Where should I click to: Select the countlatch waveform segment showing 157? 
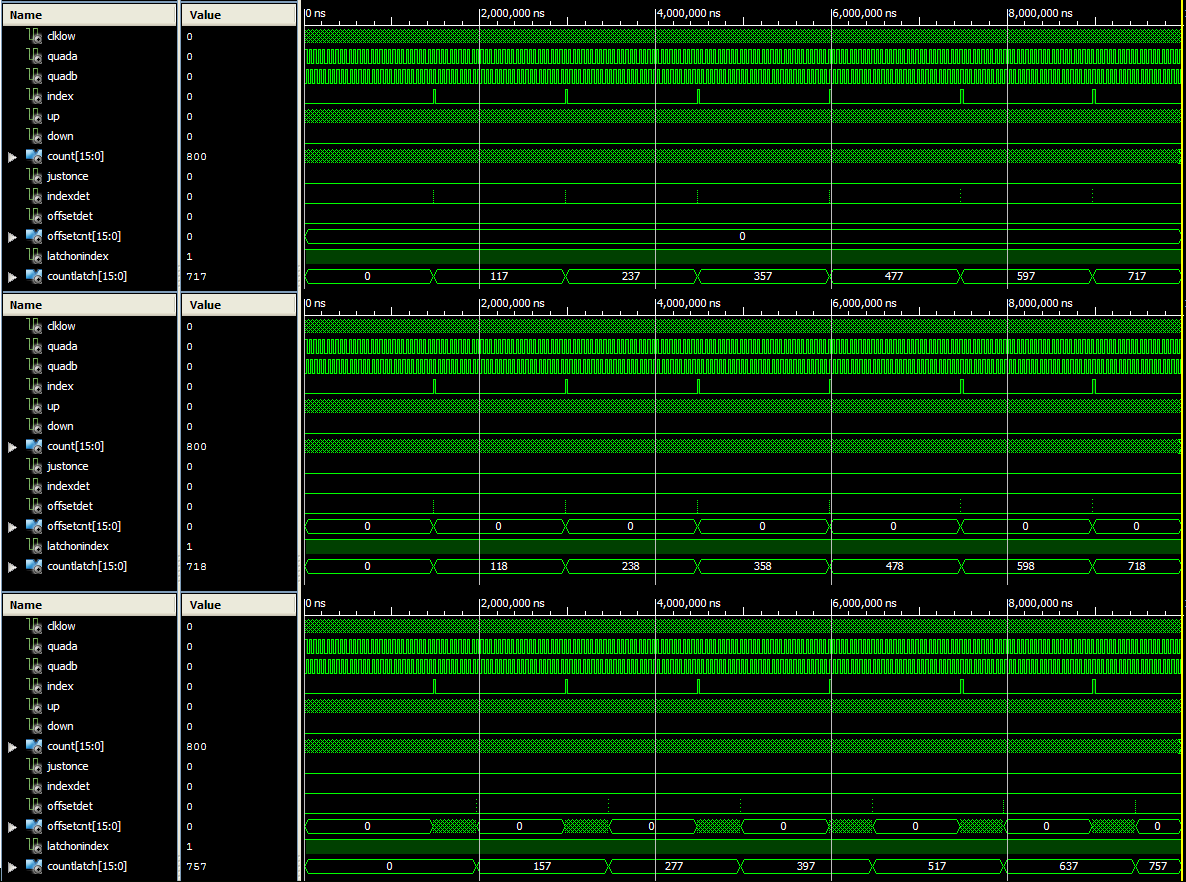[x=542, y=866]
